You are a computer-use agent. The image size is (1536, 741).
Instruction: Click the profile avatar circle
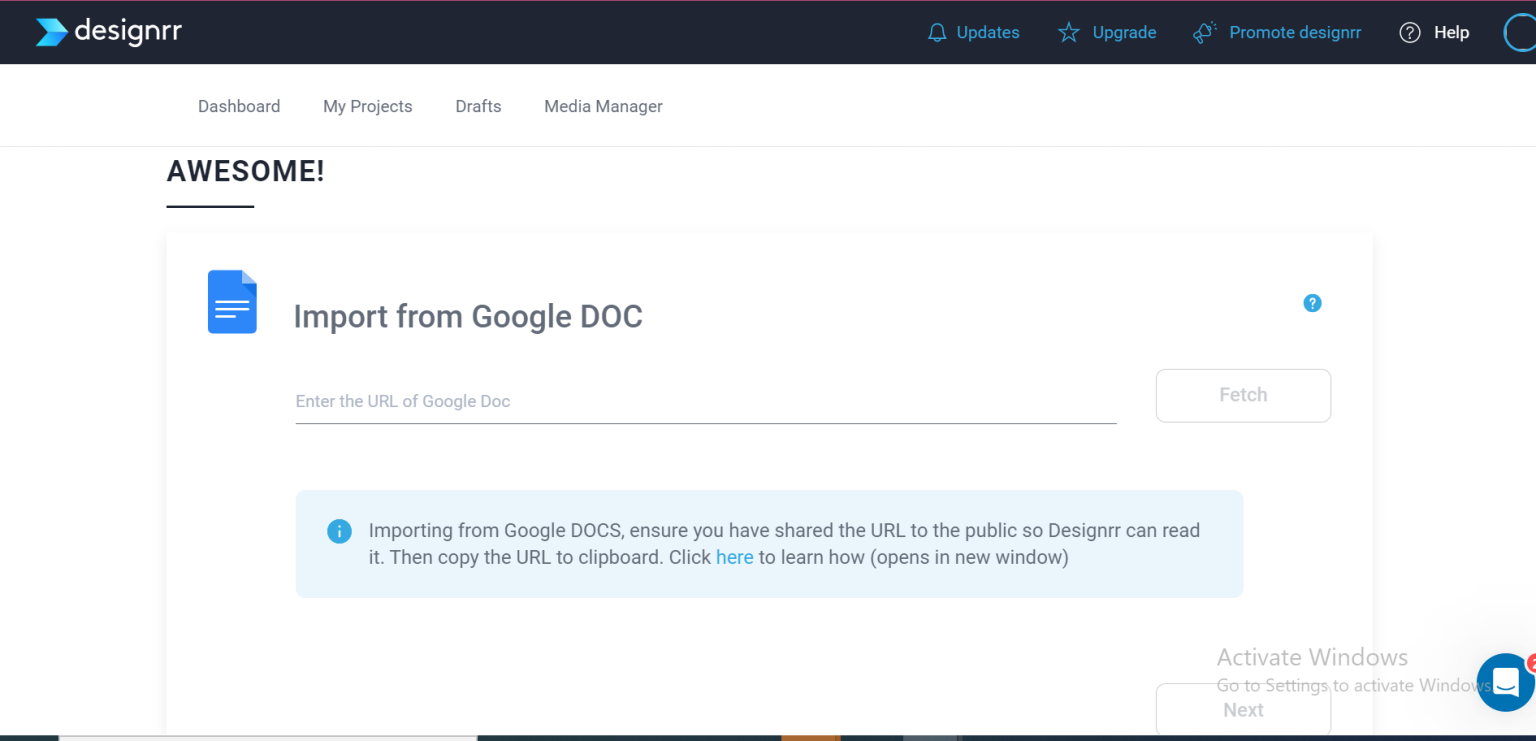[x=1522, y=32]
